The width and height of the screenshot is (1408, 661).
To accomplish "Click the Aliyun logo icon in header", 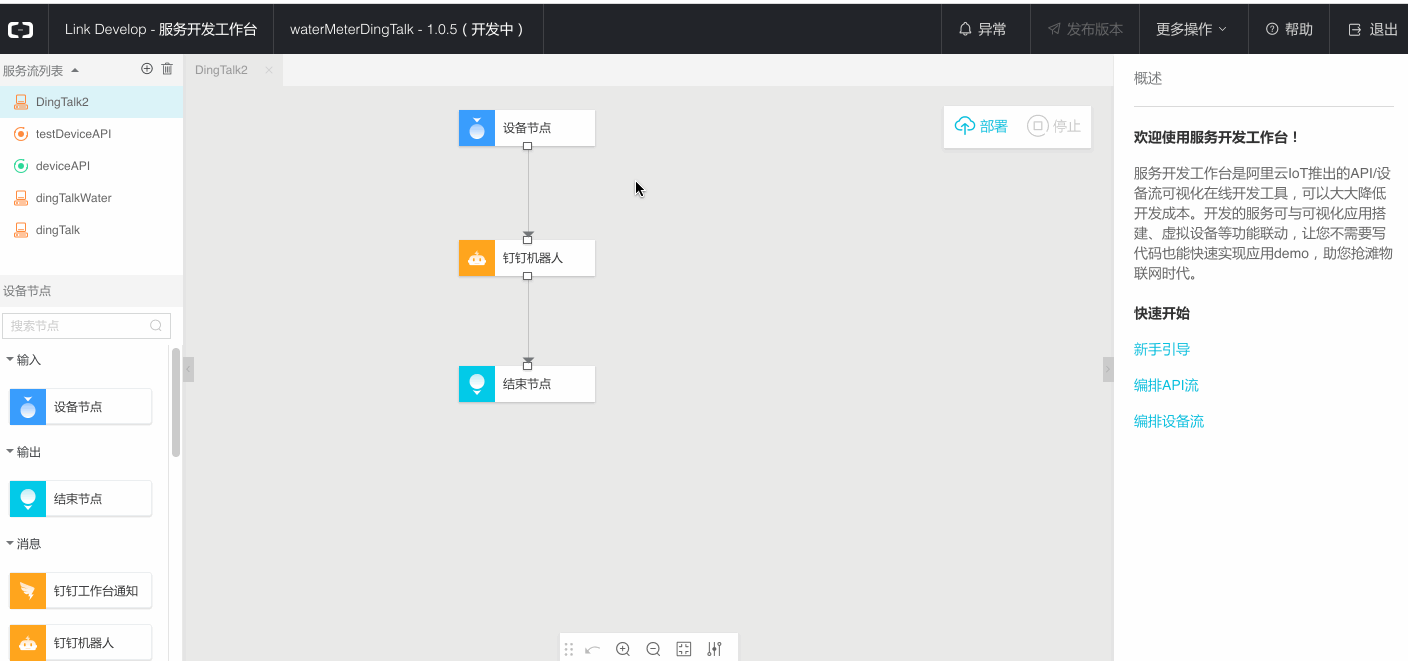I will pos(20,30).
